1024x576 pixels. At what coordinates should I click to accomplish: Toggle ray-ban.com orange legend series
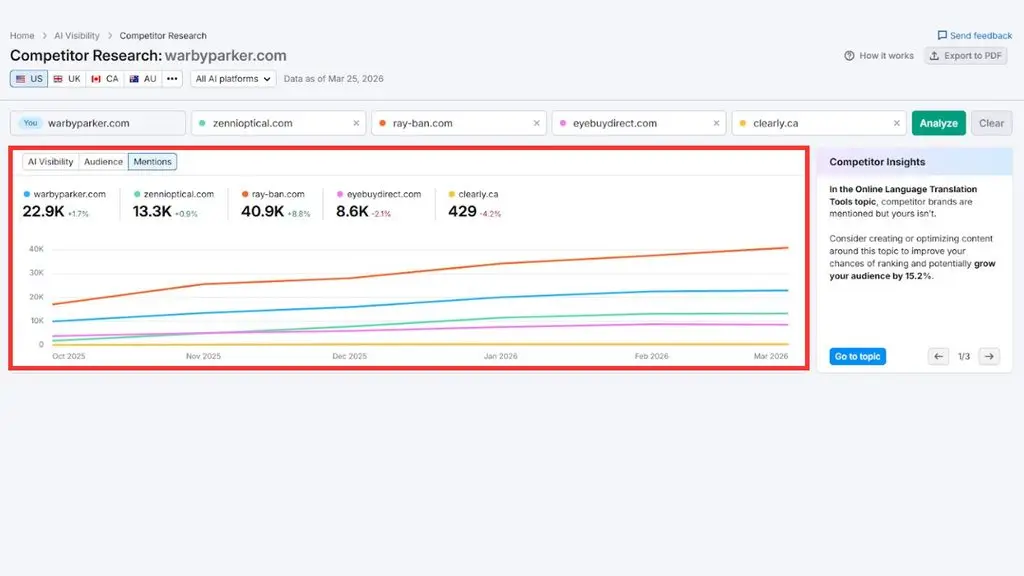(273, 194)
